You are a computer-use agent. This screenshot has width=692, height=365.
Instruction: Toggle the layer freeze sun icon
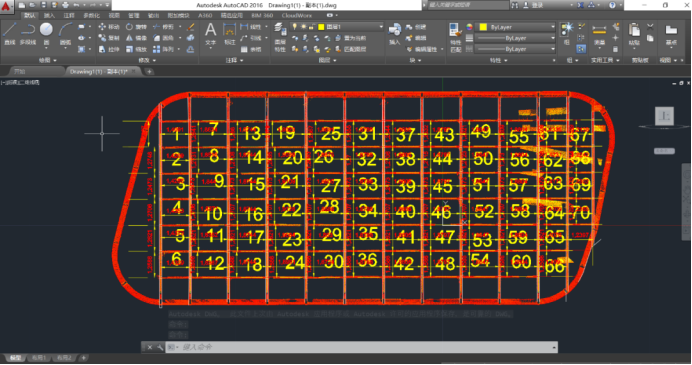click(x=303, y=27)
